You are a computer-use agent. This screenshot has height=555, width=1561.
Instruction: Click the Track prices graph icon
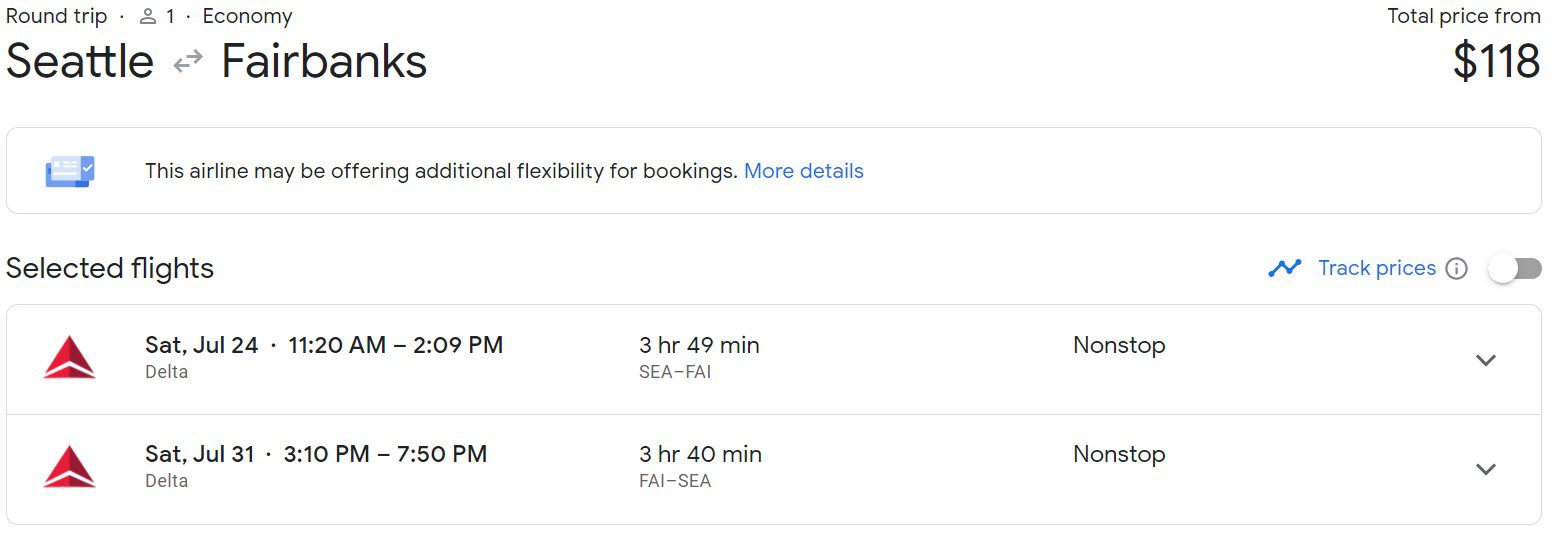coord(1284,268)
